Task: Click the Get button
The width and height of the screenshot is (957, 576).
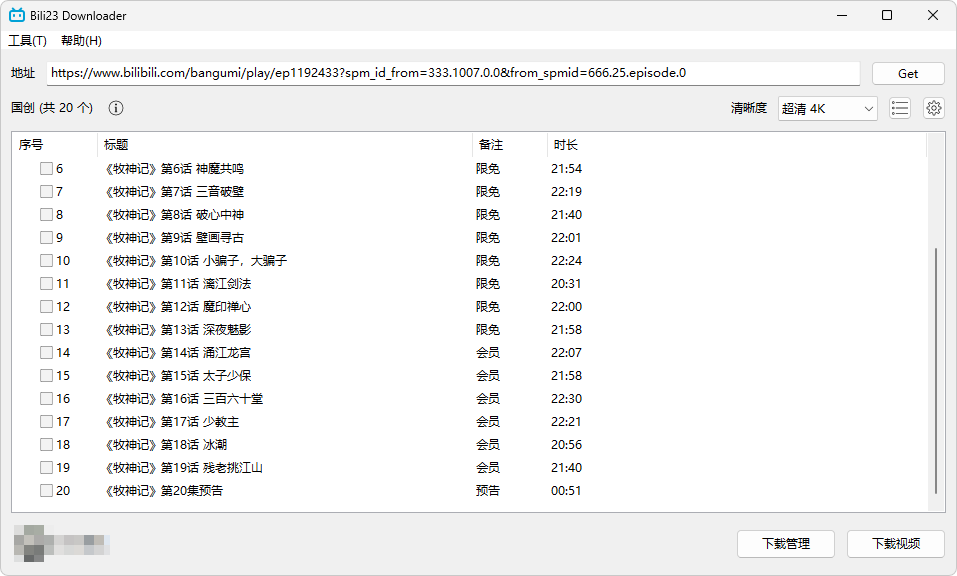Action: [x=907, y=72]
